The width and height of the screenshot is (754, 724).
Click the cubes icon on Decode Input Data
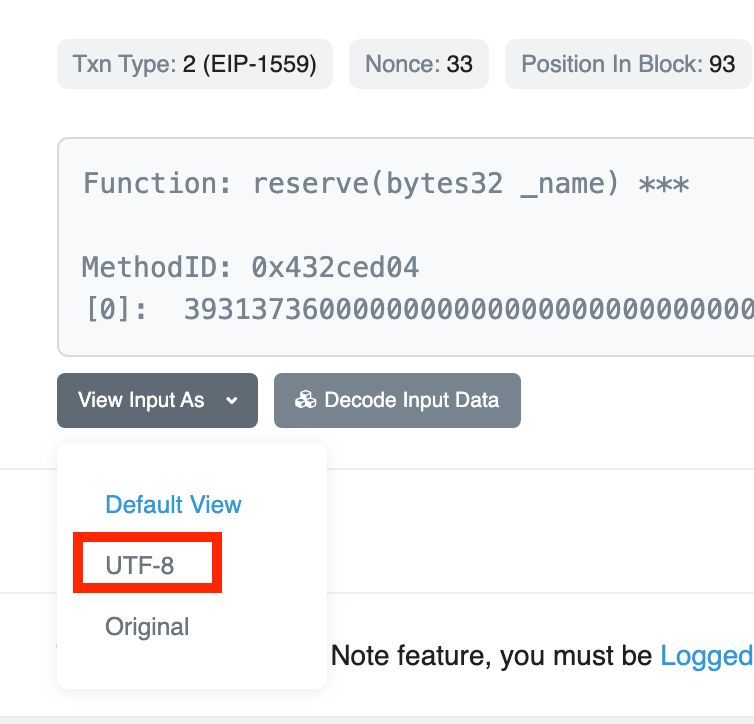(305, 400)
